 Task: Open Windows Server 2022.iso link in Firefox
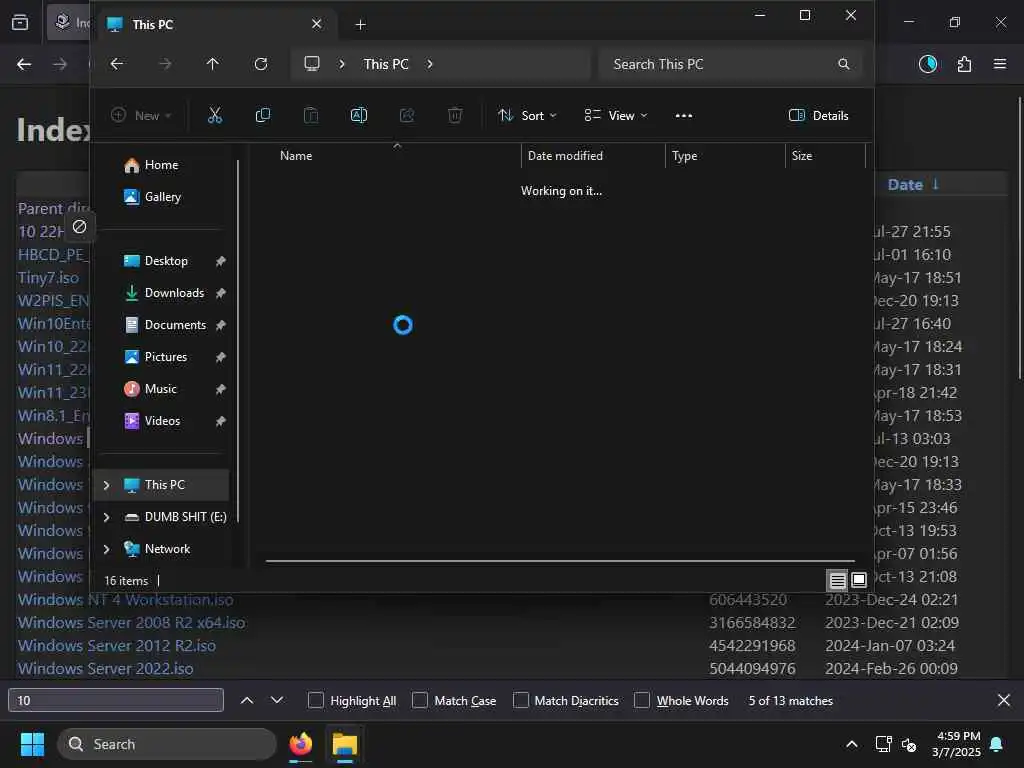[105, 669]
